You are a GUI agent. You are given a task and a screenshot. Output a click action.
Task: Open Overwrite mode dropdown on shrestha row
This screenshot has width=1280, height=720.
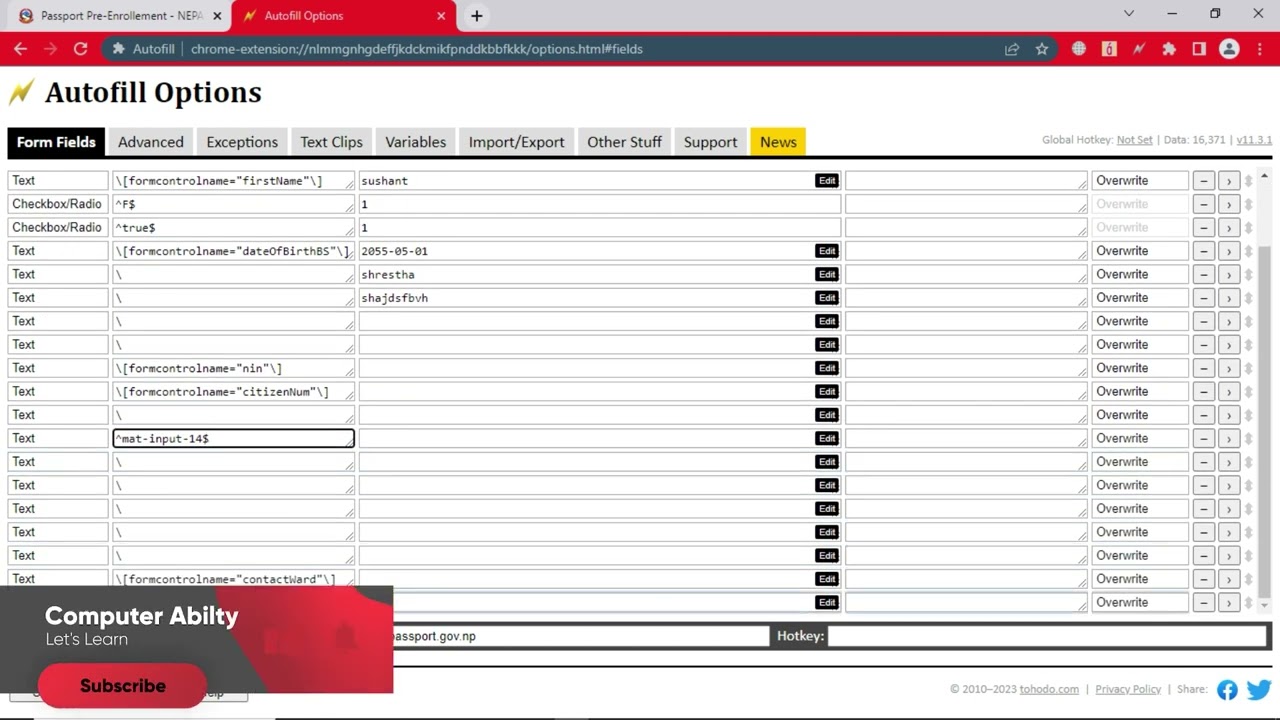pos(1140,275)
